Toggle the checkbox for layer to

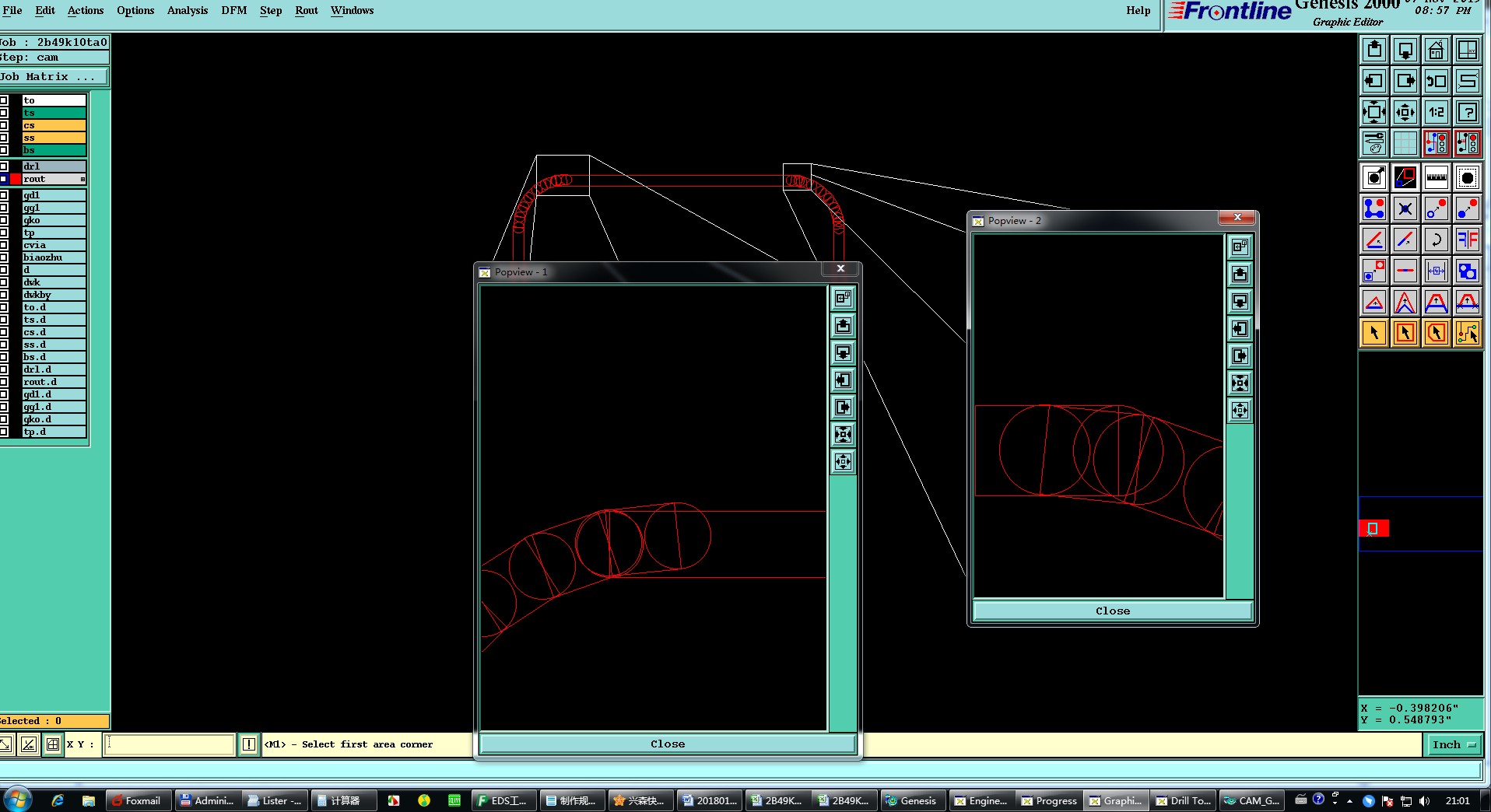point(4,100)
